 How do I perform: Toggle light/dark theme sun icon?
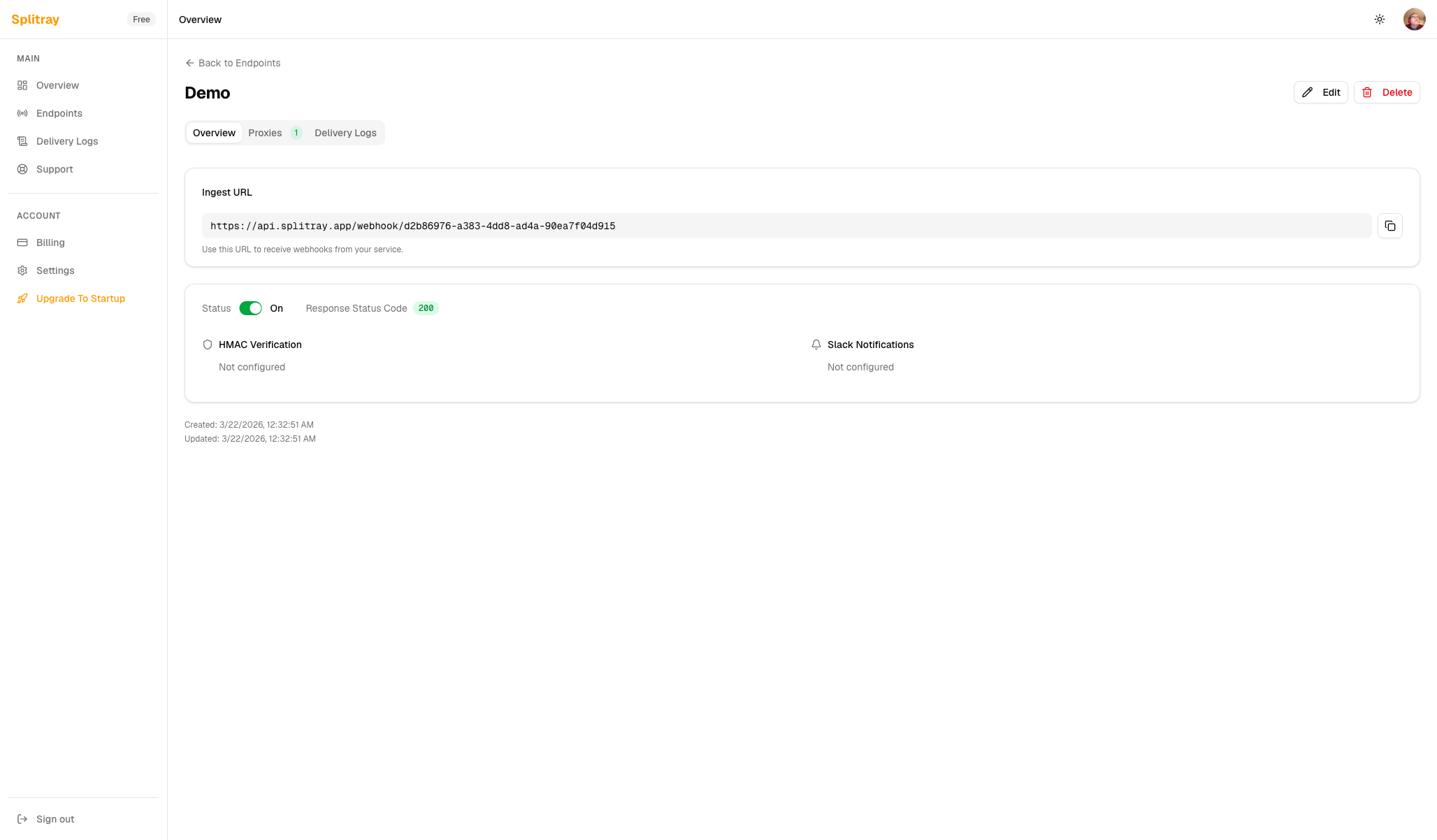point(1379,20)
